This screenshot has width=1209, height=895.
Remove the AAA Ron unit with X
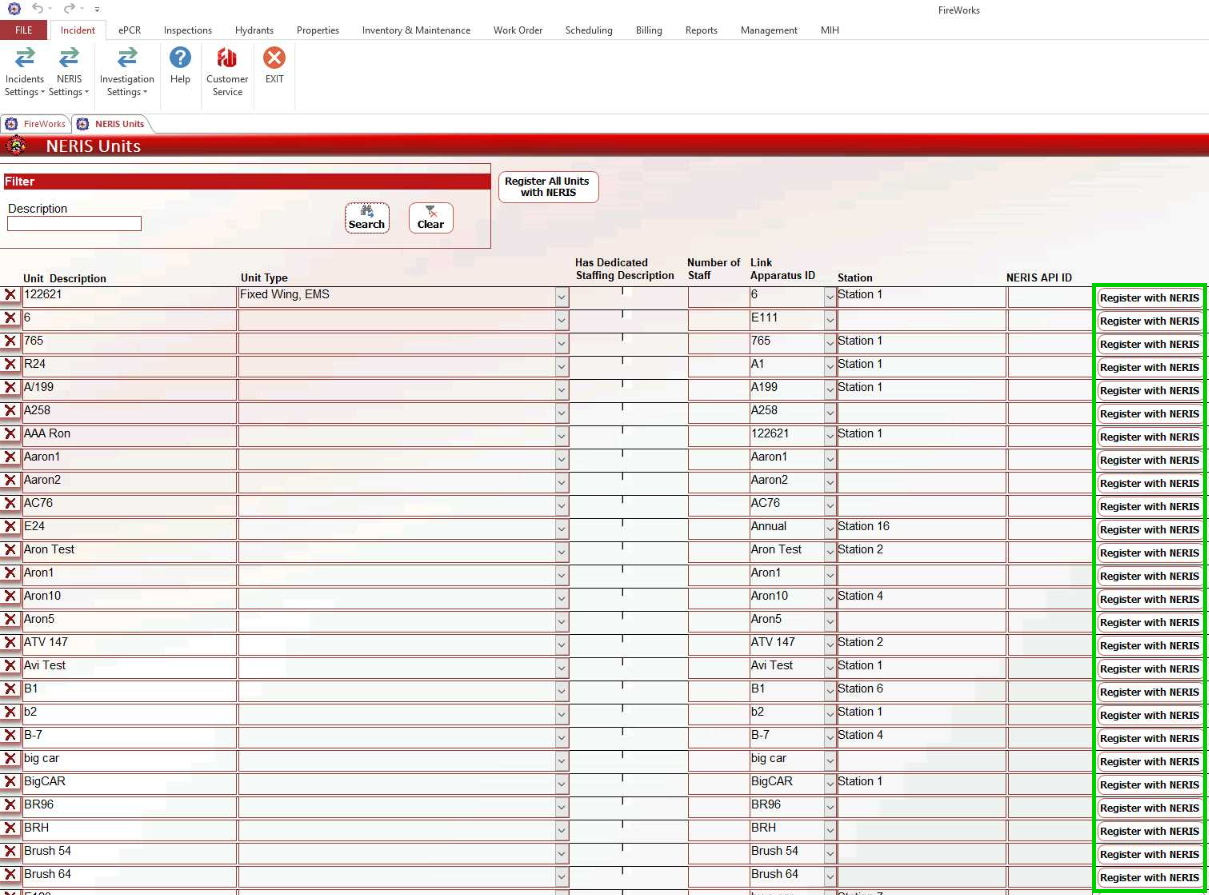(x=11, y=434)
